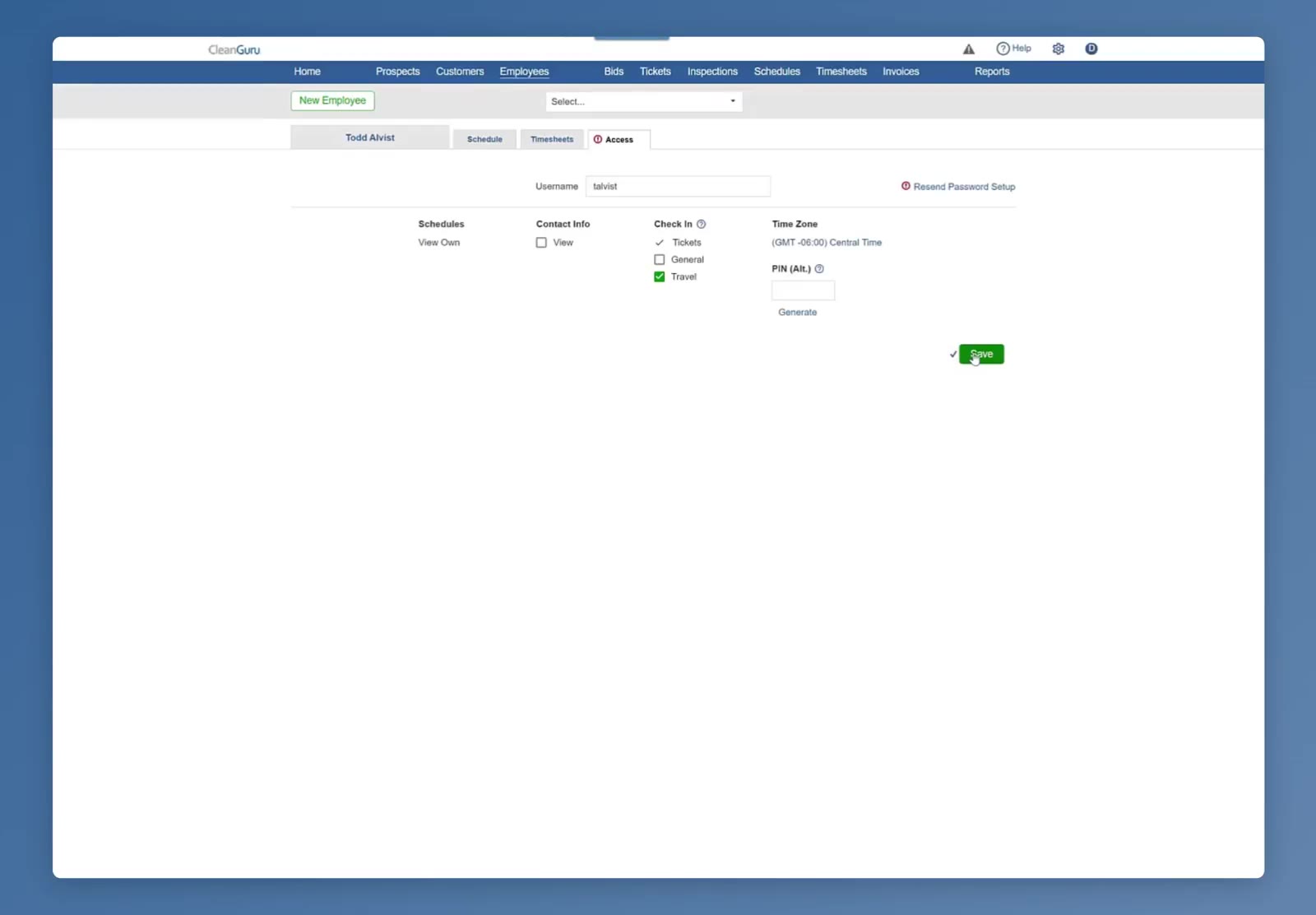This screenshot has height=915, width=1316.
Task: Open Prospects section
Action: coord(398,72)
